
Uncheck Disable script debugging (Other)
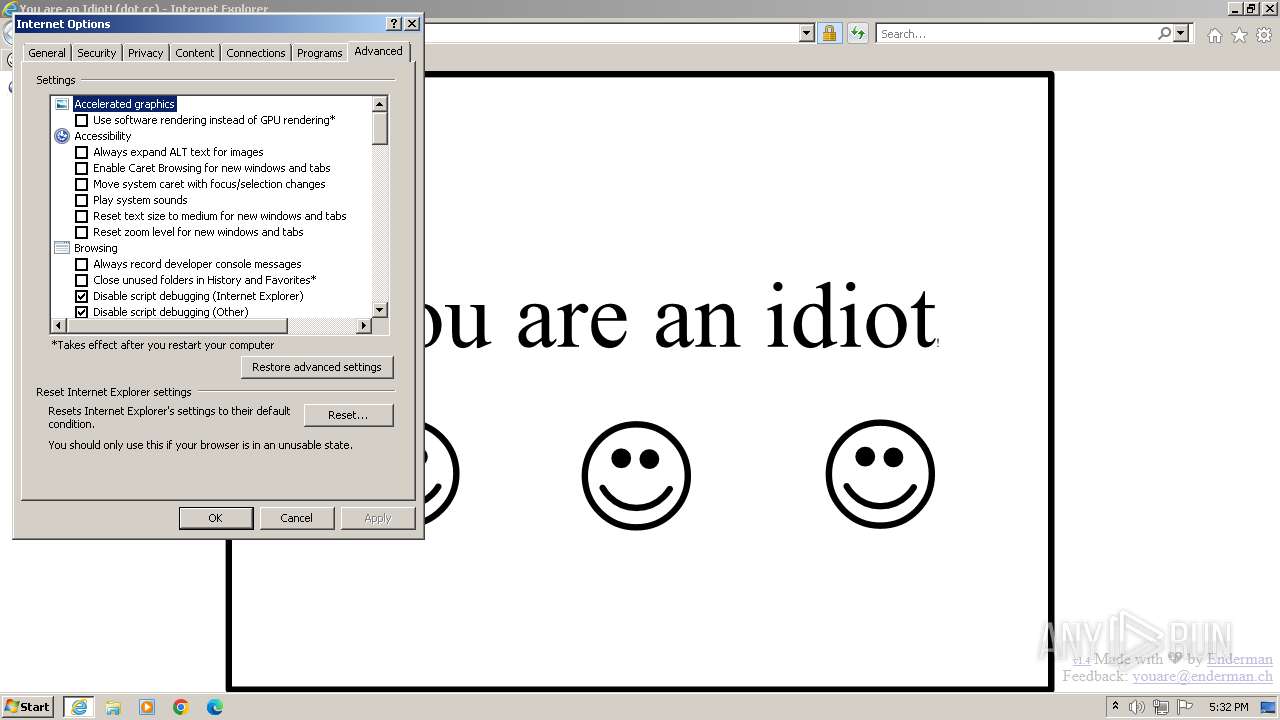(82, 312)
